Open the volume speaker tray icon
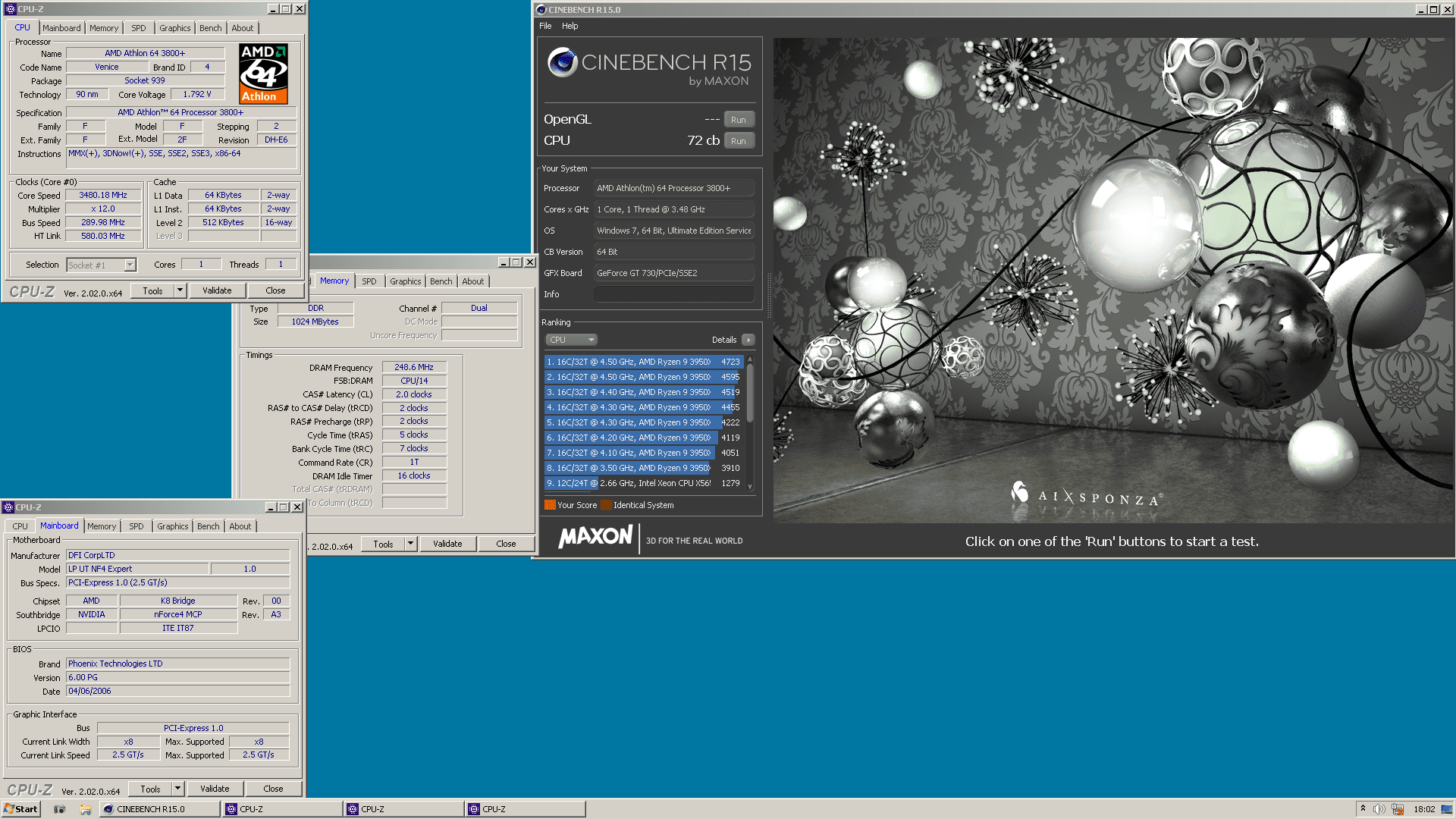 pos(1379,809)
